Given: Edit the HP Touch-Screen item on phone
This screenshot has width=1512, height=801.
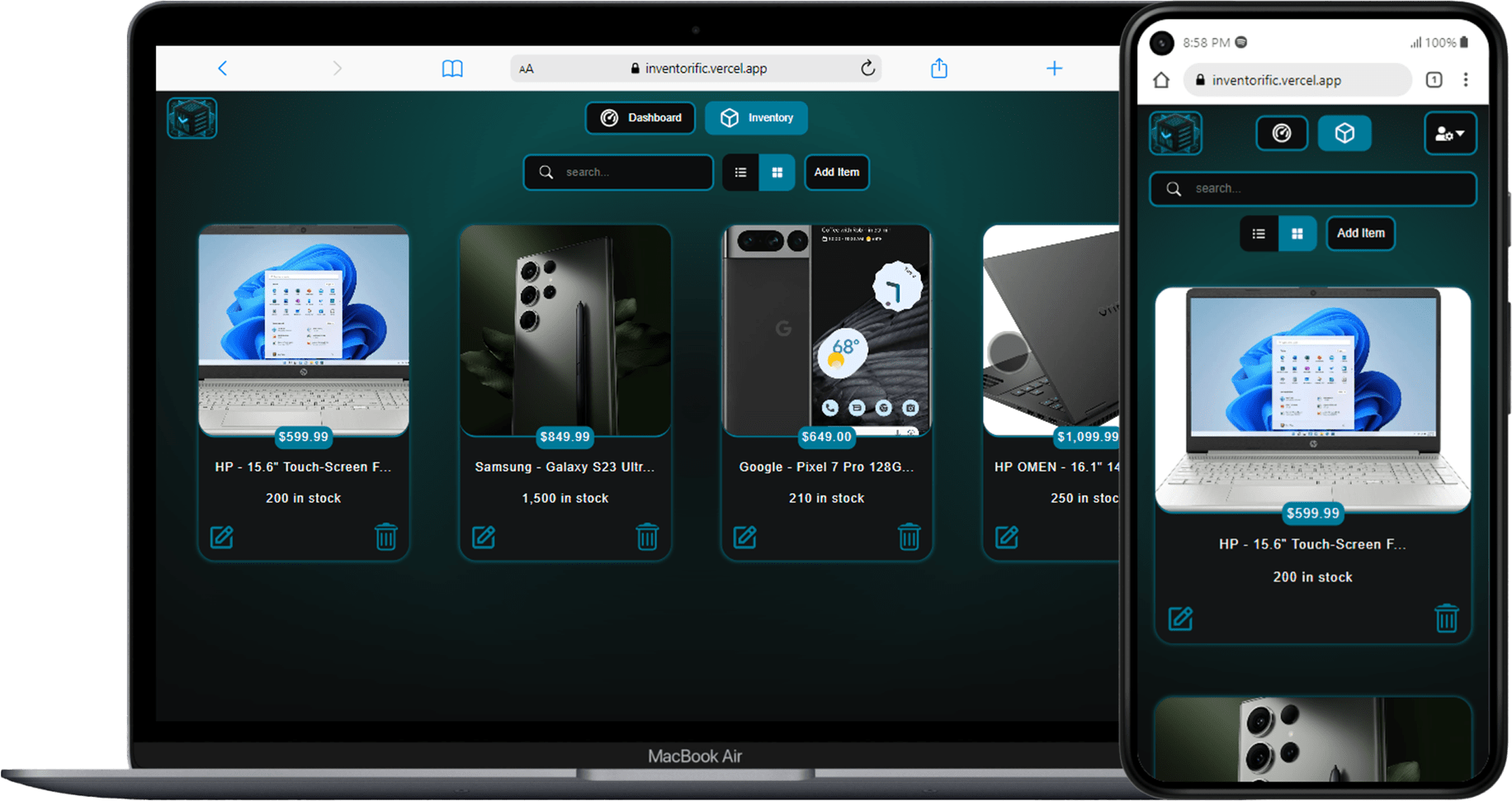Looking at the screenshot, I should pyautogui.click(x=1181, y=619).
